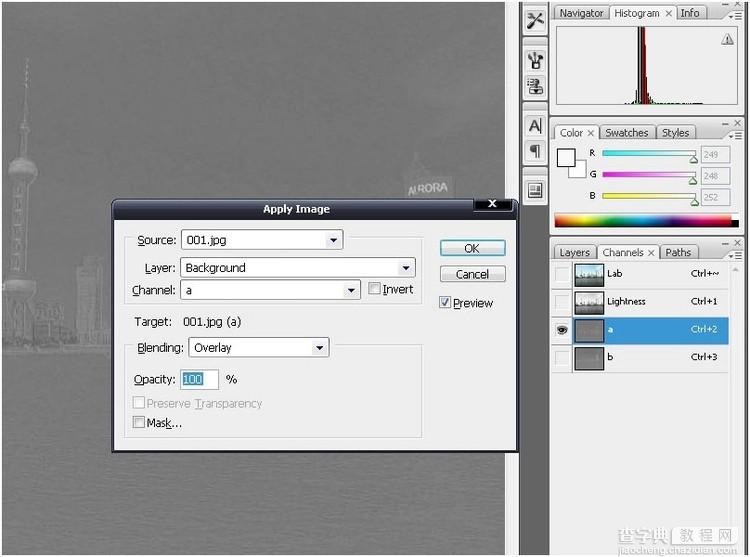Click the Opacity input field
750x557 pixels.
[199, 380]
